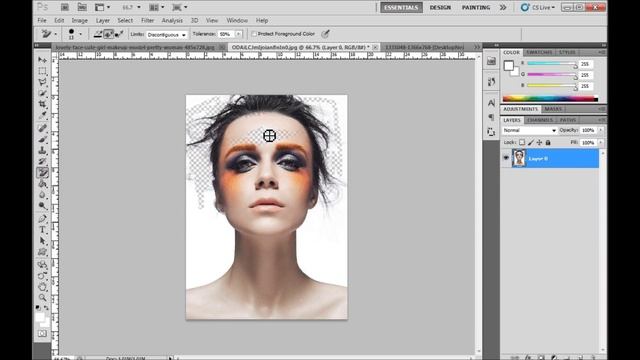Viewport: 640px width, 360px height.
Task: Select the Move tool
Action: pyautogui.click(x=42, y=60)
